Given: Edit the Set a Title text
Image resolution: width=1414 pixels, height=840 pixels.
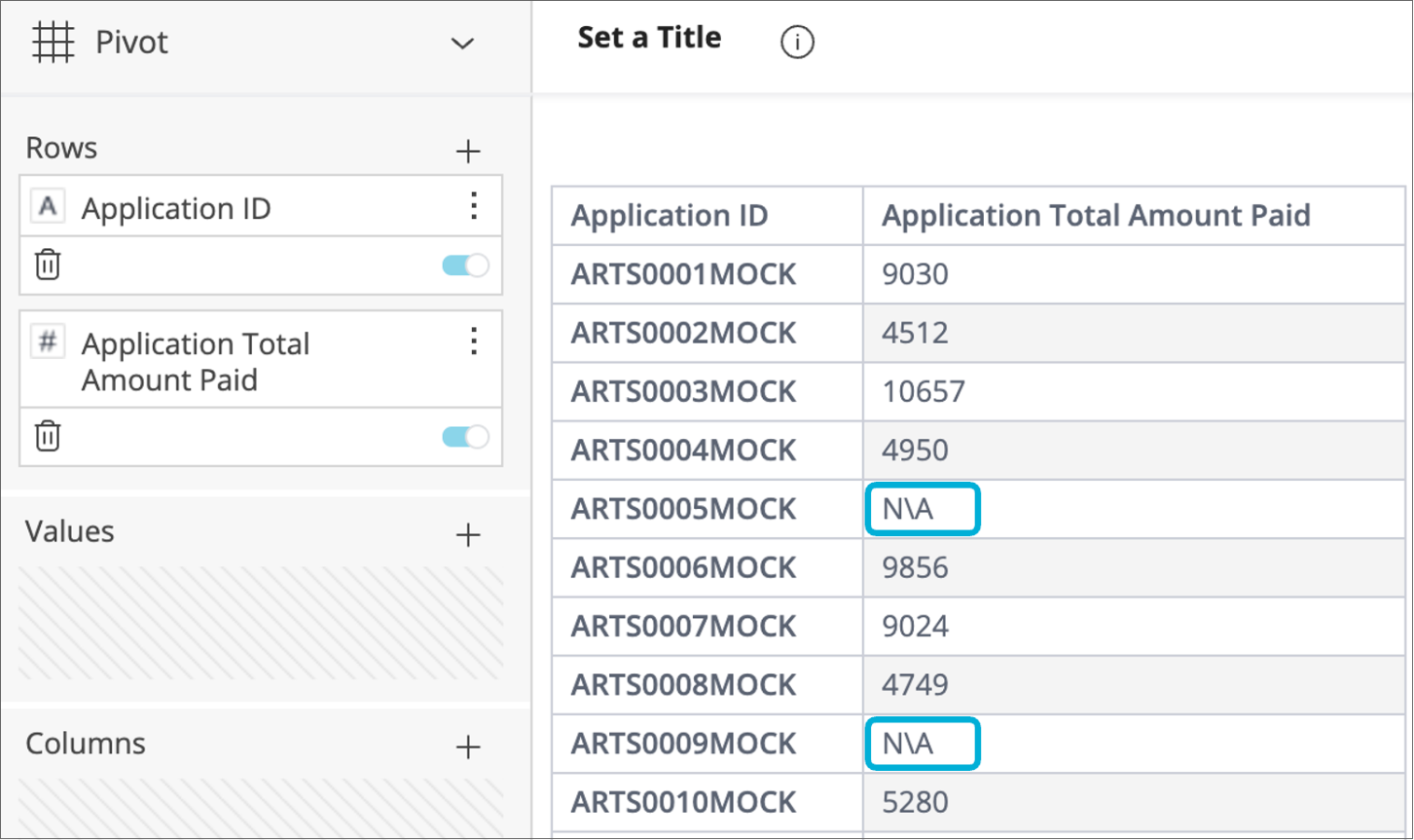Looking at the screenshot, I should coord(649,38).
